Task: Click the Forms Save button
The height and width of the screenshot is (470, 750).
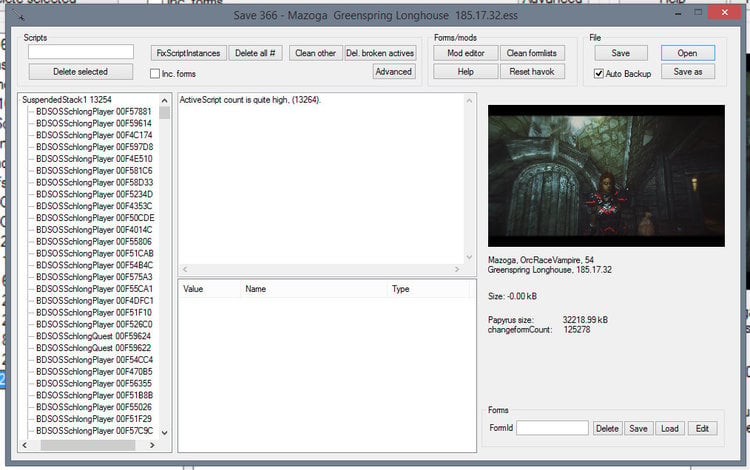Action: pos(639,428)
